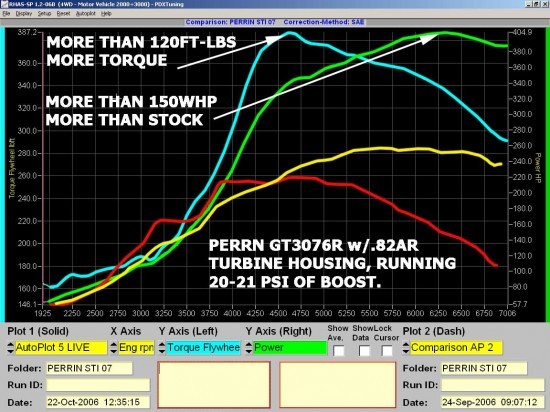550x412 pixels.
Task: Click the 'Plot 2 (Dash)' label
Action: point(434,331)
